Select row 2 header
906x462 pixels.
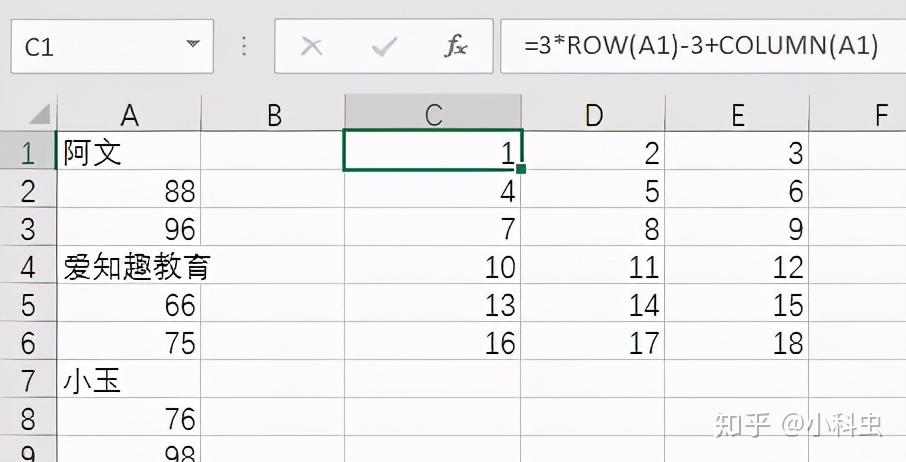point(28,189)
